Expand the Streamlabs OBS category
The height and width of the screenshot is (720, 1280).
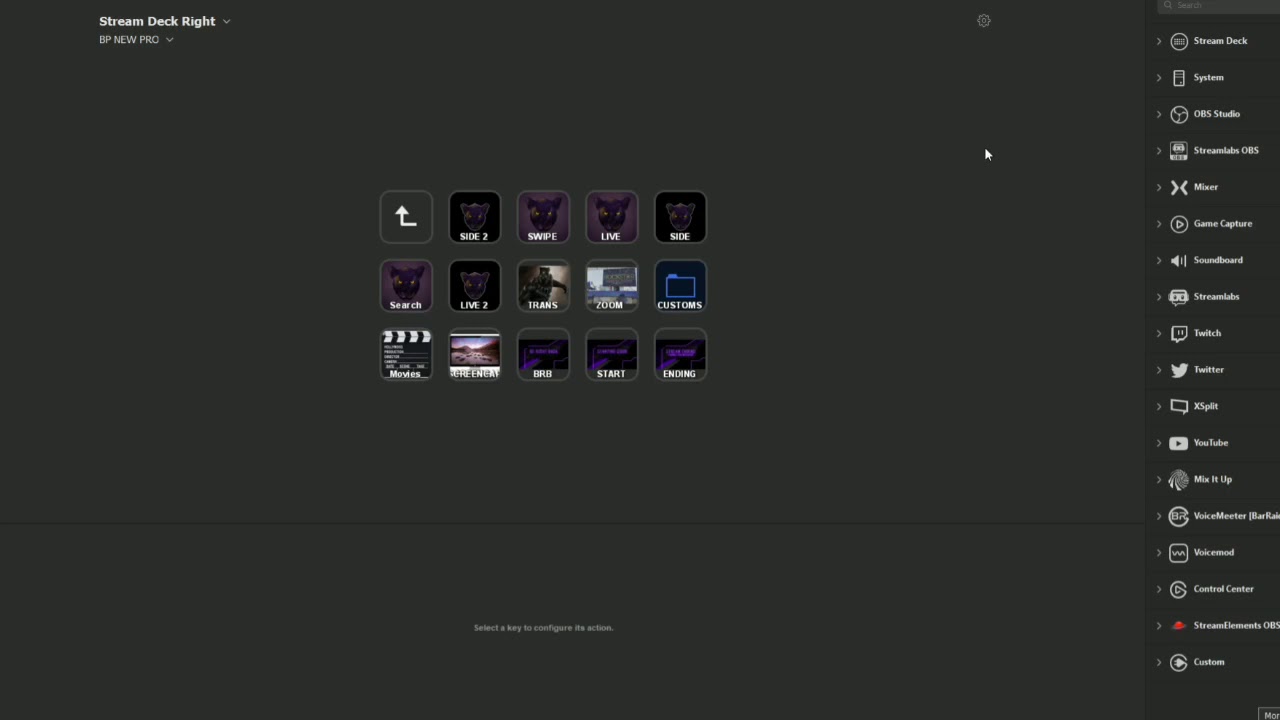pos(1159,150)
